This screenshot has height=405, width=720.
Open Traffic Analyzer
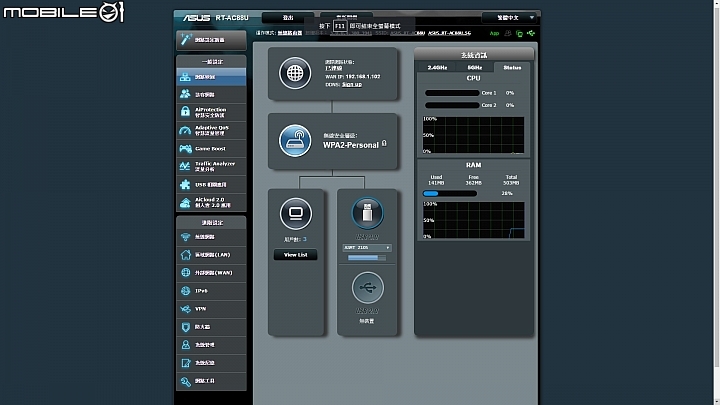click(211, 166)
